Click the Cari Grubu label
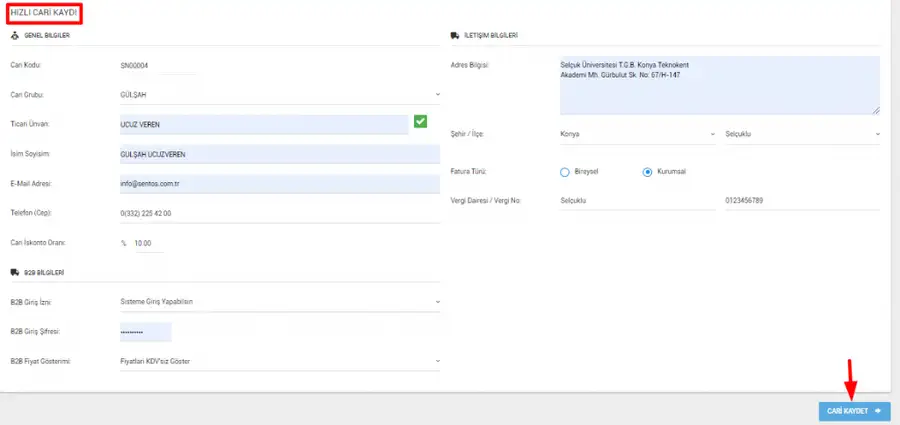This screenshot has height=425, width=900. [x=28, y=95]
